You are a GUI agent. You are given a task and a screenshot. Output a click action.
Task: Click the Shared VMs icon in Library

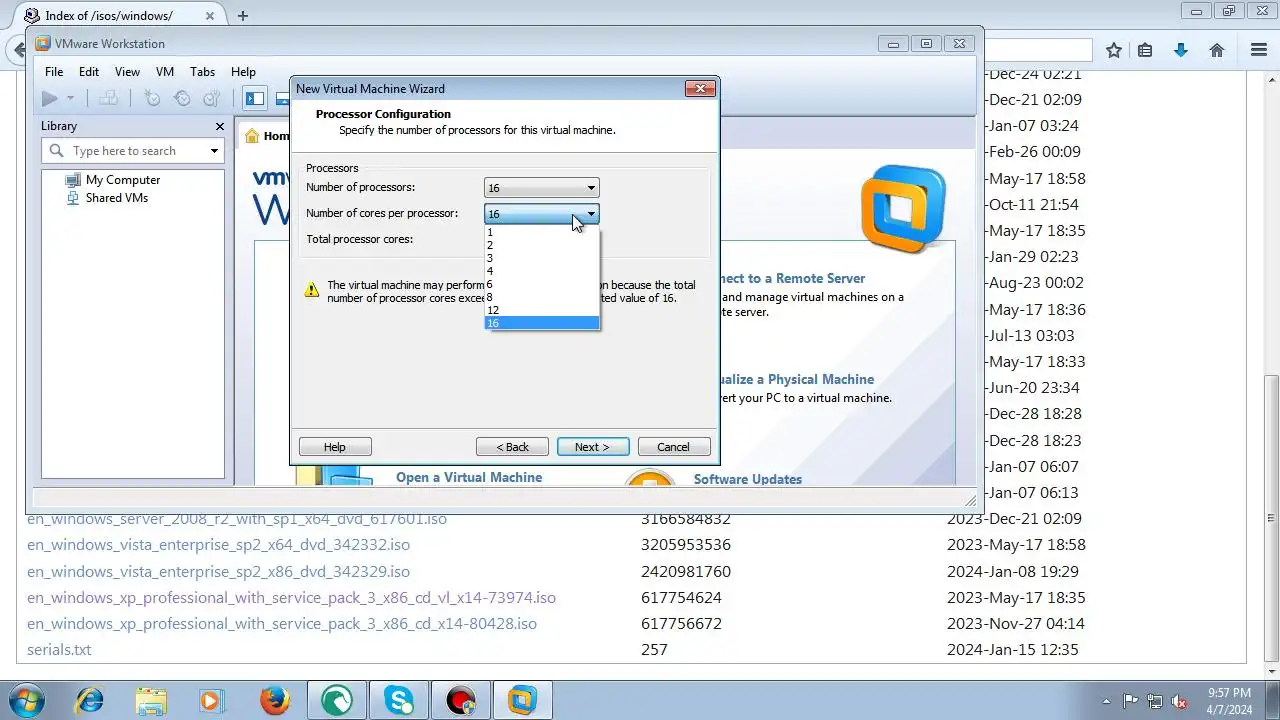click(x=72, y=198)
